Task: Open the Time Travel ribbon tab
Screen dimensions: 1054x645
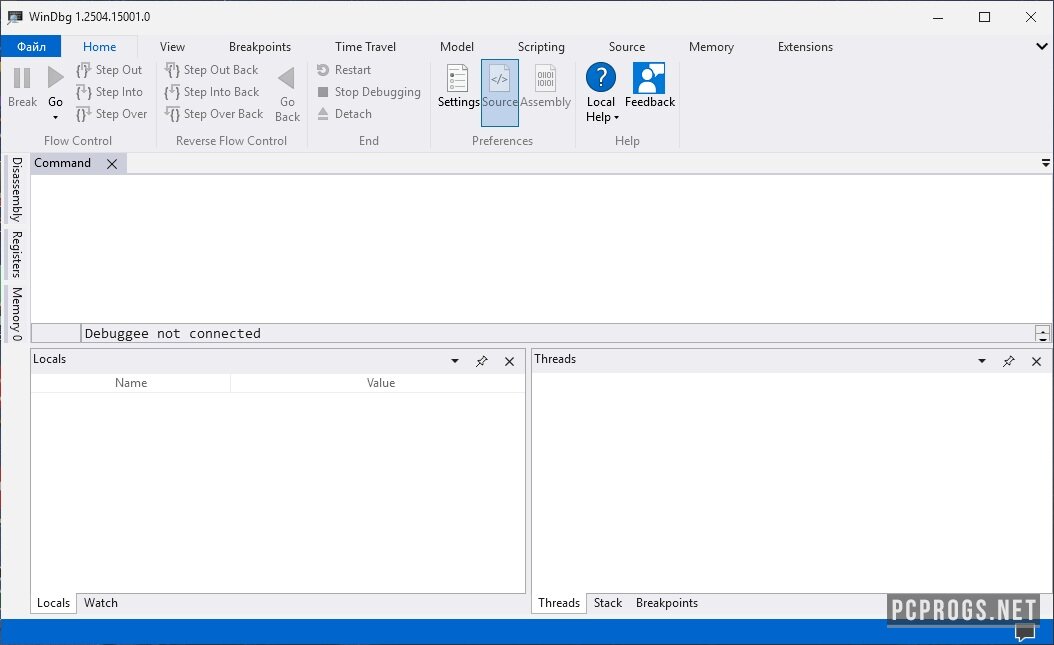Action: (x=365, y=46)
